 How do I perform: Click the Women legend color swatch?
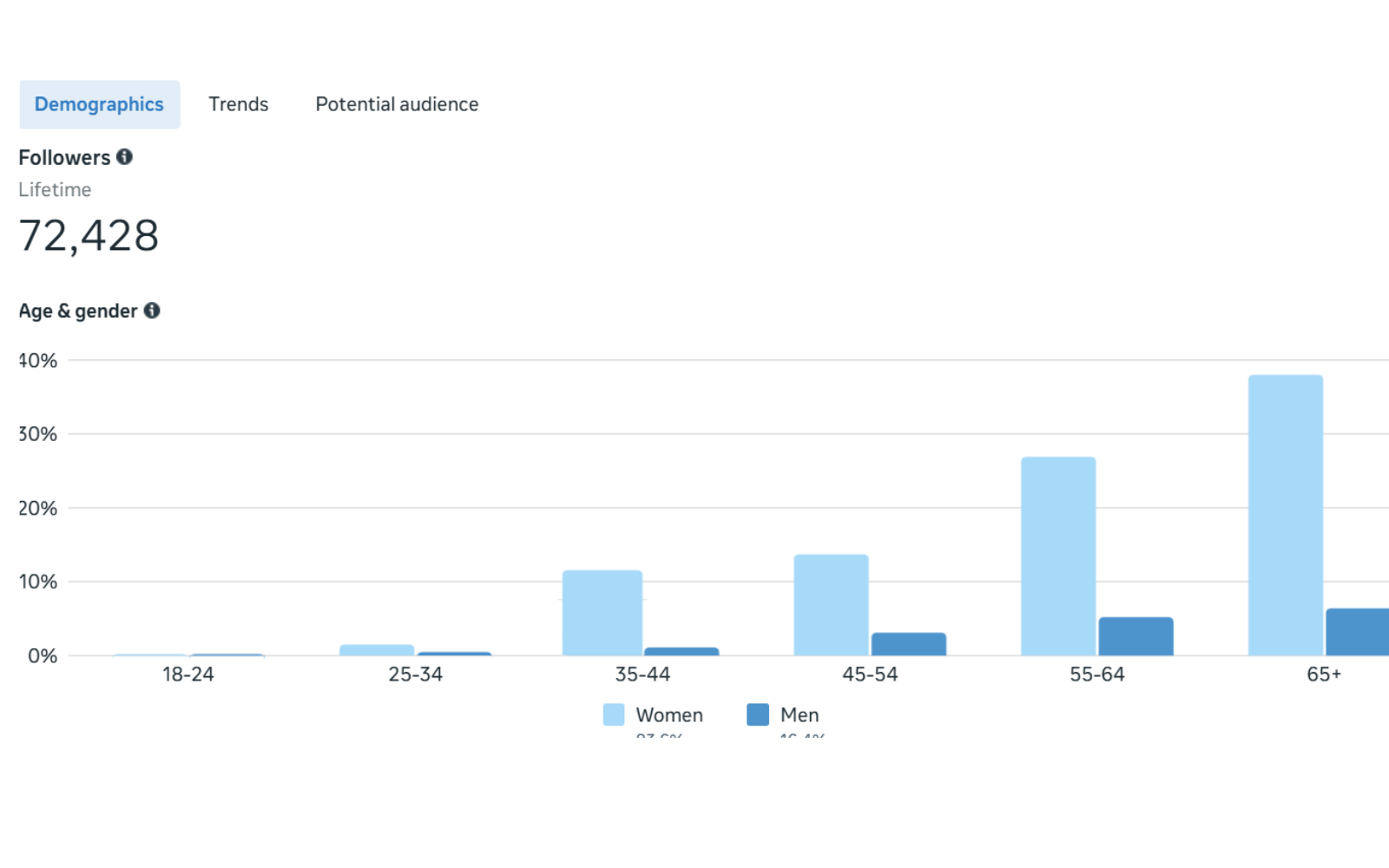[x=614, y=714]
